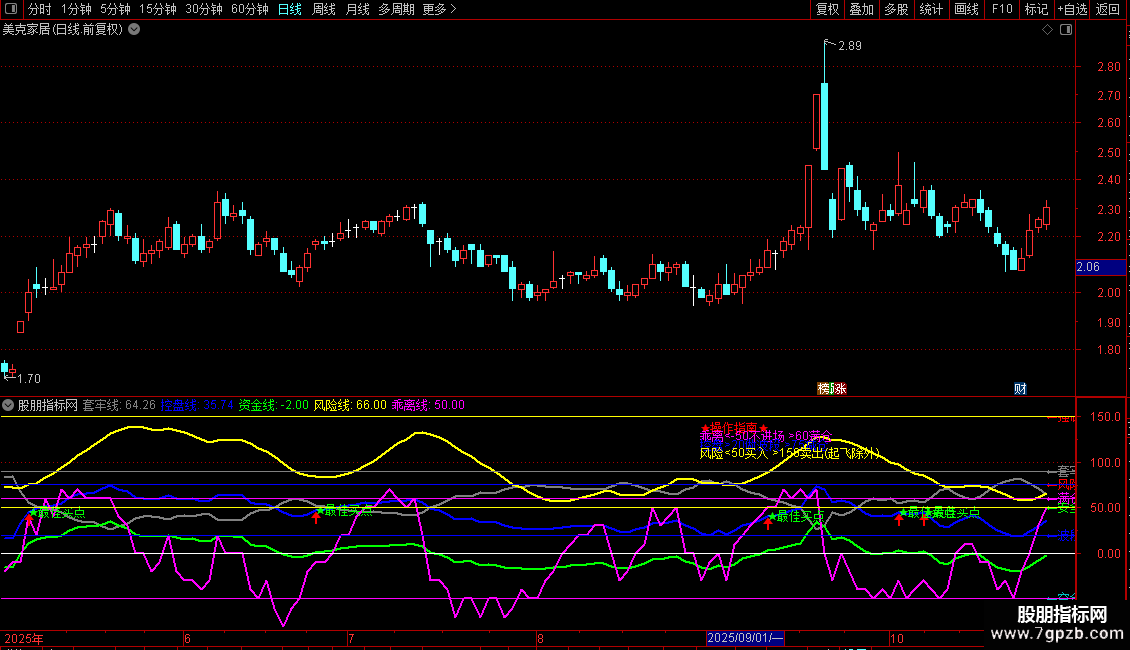Toggle 复权 price adjustment
Screen dimensions: 1130x650
[x=827, y=10]
